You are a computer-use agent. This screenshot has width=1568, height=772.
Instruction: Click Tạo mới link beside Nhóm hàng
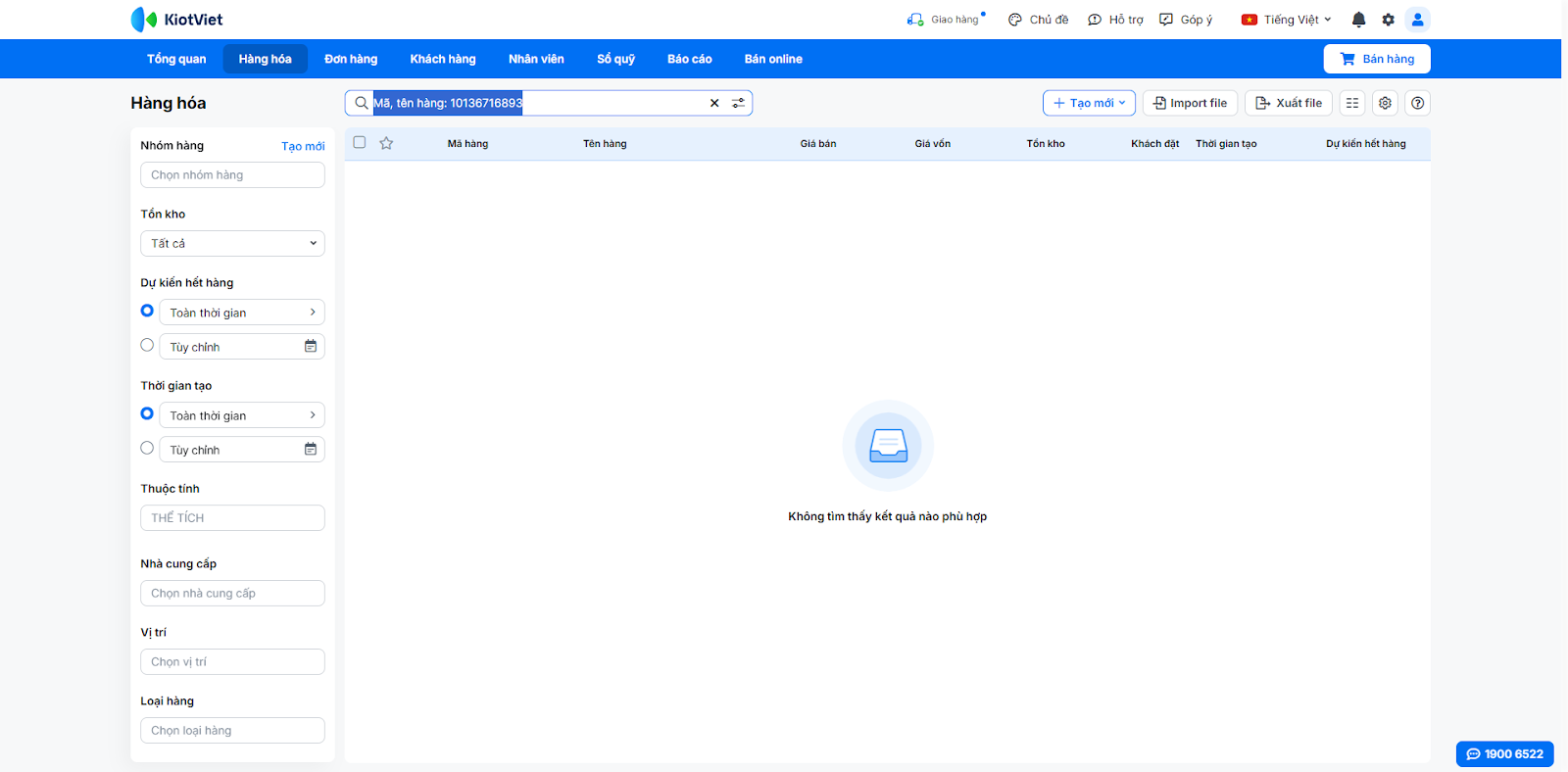tap(303, 146)
